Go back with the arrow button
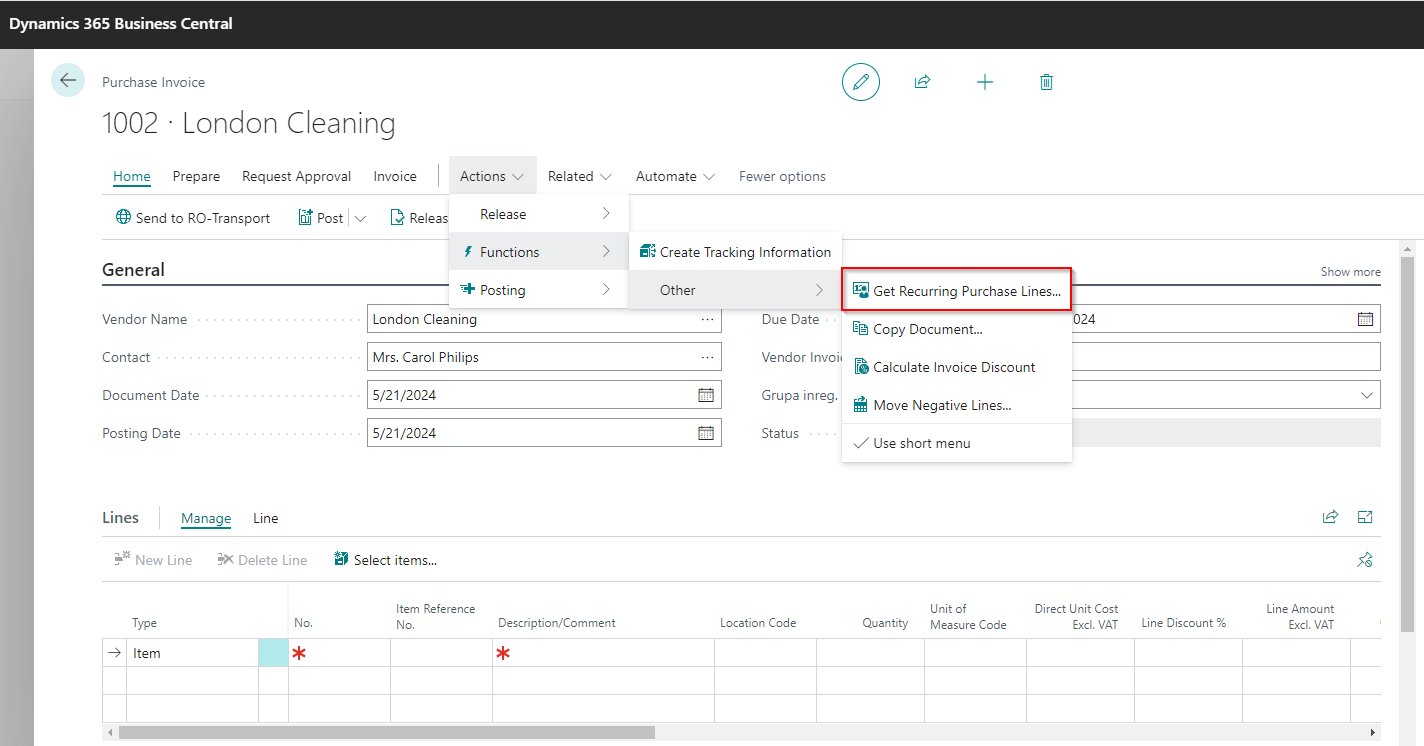Screen dimensions: 1424x746 coord(68,80)
